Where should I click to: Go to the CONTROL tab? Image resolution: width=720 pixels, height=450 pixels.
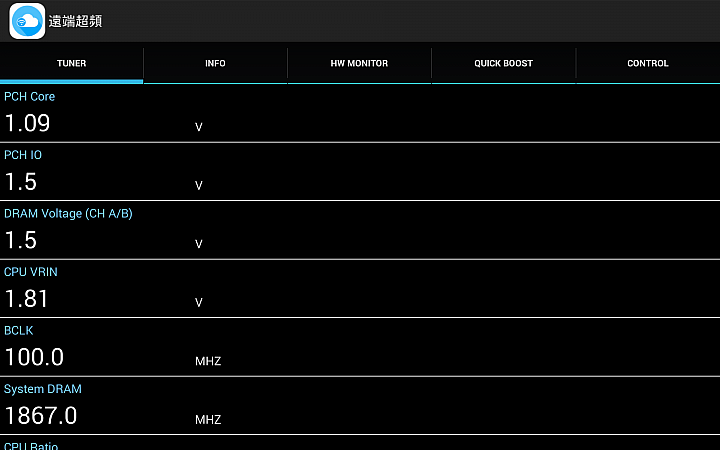click(x=648, y=63)
